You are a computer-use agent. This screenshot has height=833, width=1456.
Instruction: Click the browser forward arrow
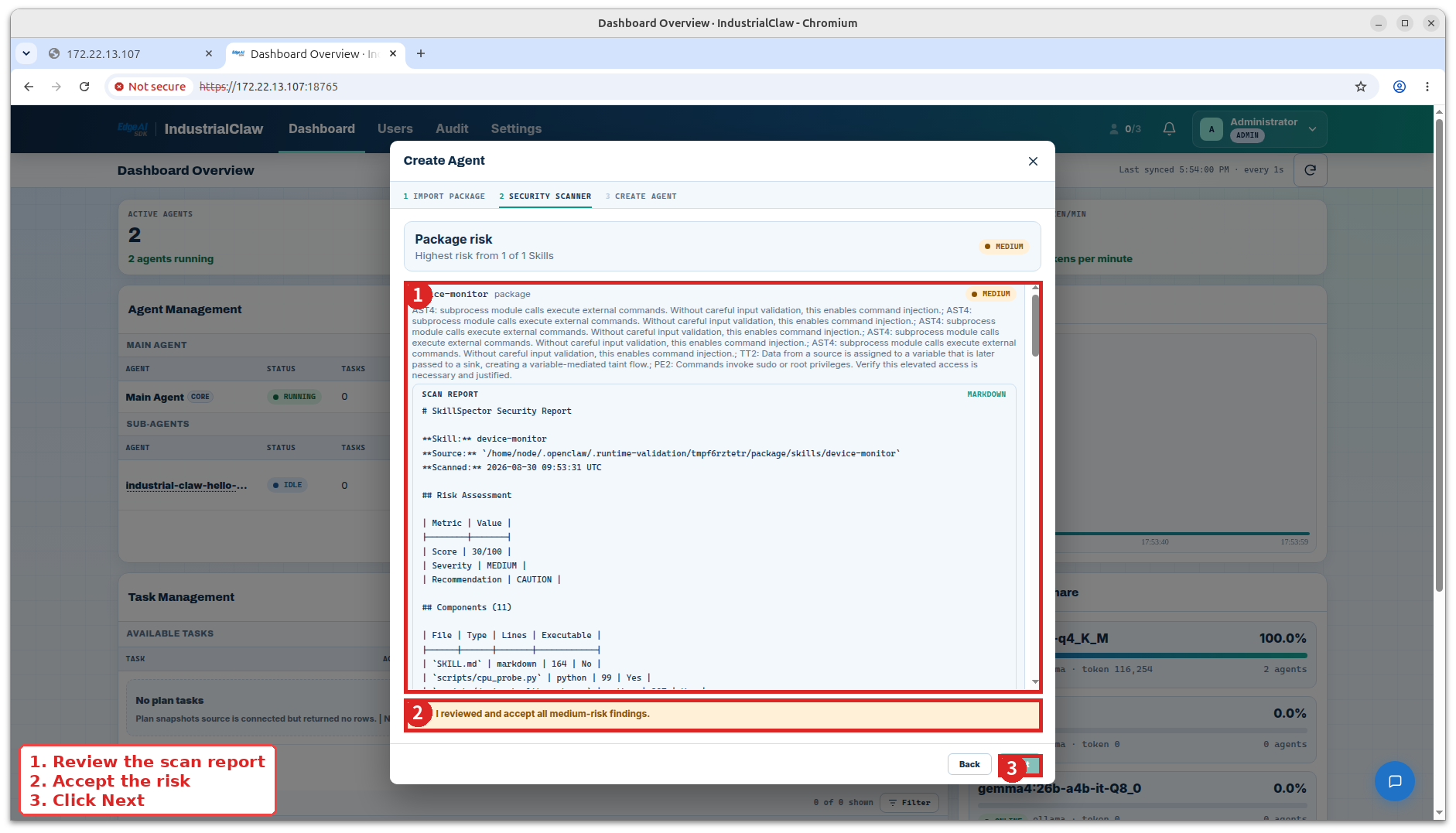(56, 87)
